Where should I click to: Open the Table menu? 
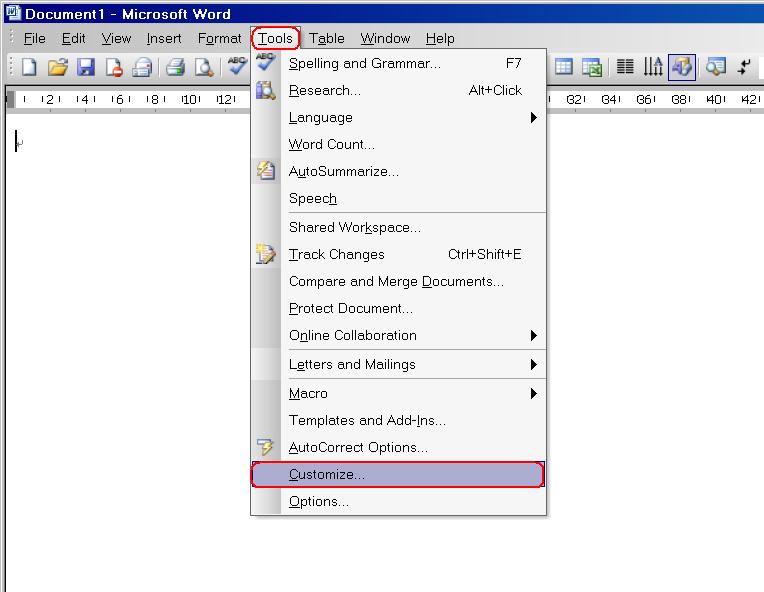click(x=326, y=38)
